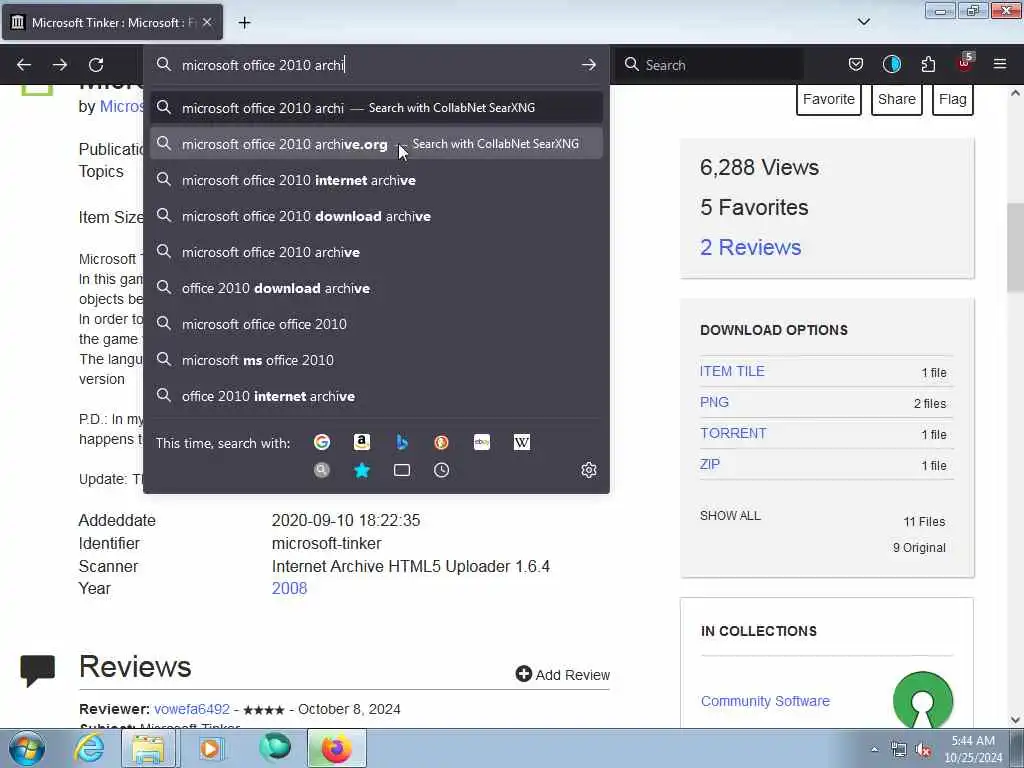Show hidden system tray icons
Screen dimensions: 1024x768
click(x=874, y=749)
